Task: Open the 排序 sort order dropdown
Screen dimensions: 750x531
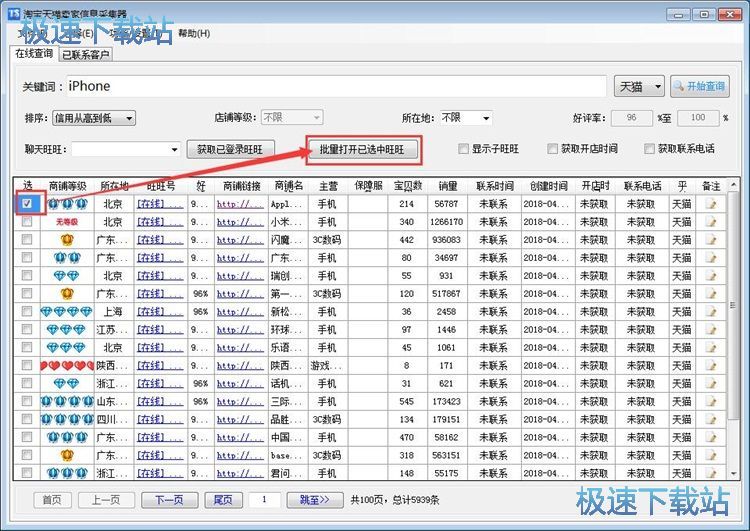Action: (x=94, y=118)
